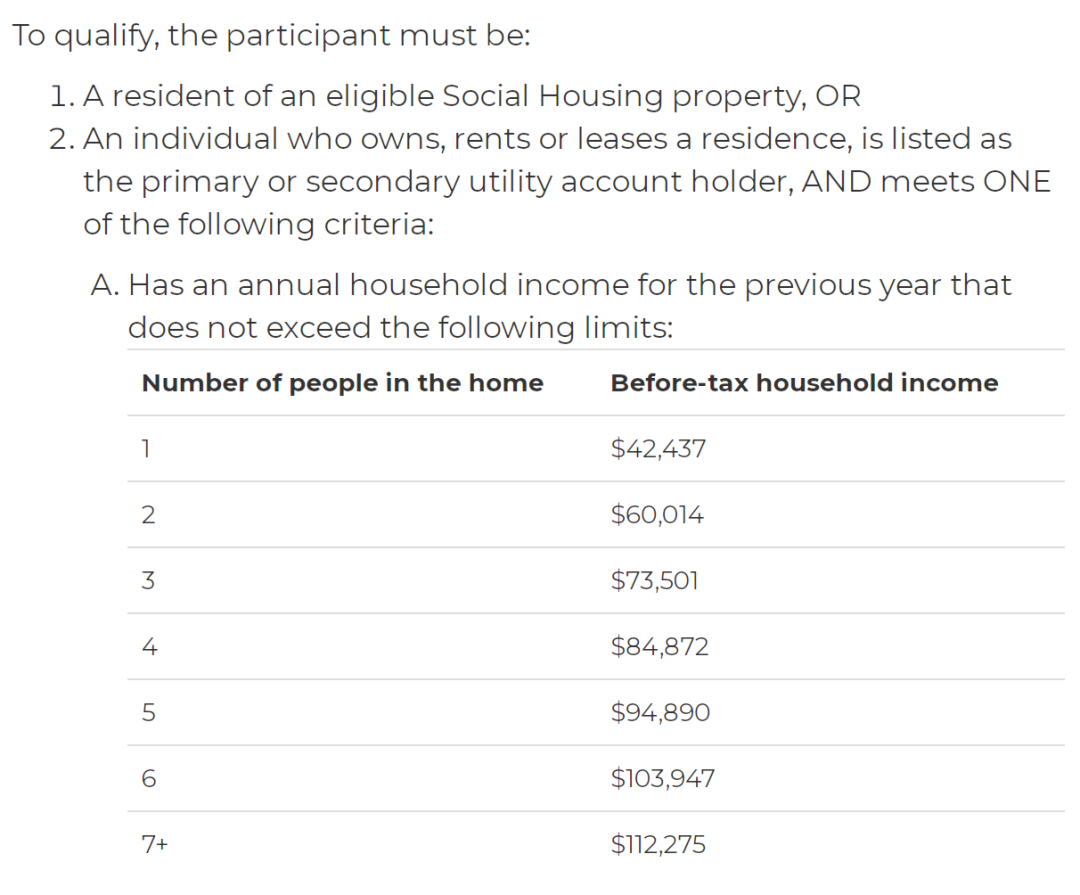Click the annual household income criterion A line

click(551, 285)
